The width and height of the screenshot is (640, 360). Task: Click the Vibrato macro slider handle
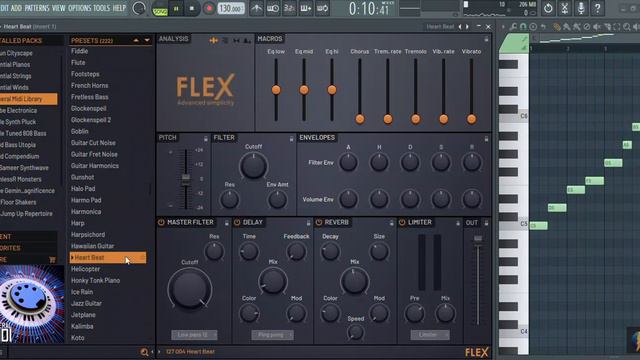[x=471, y=119]
